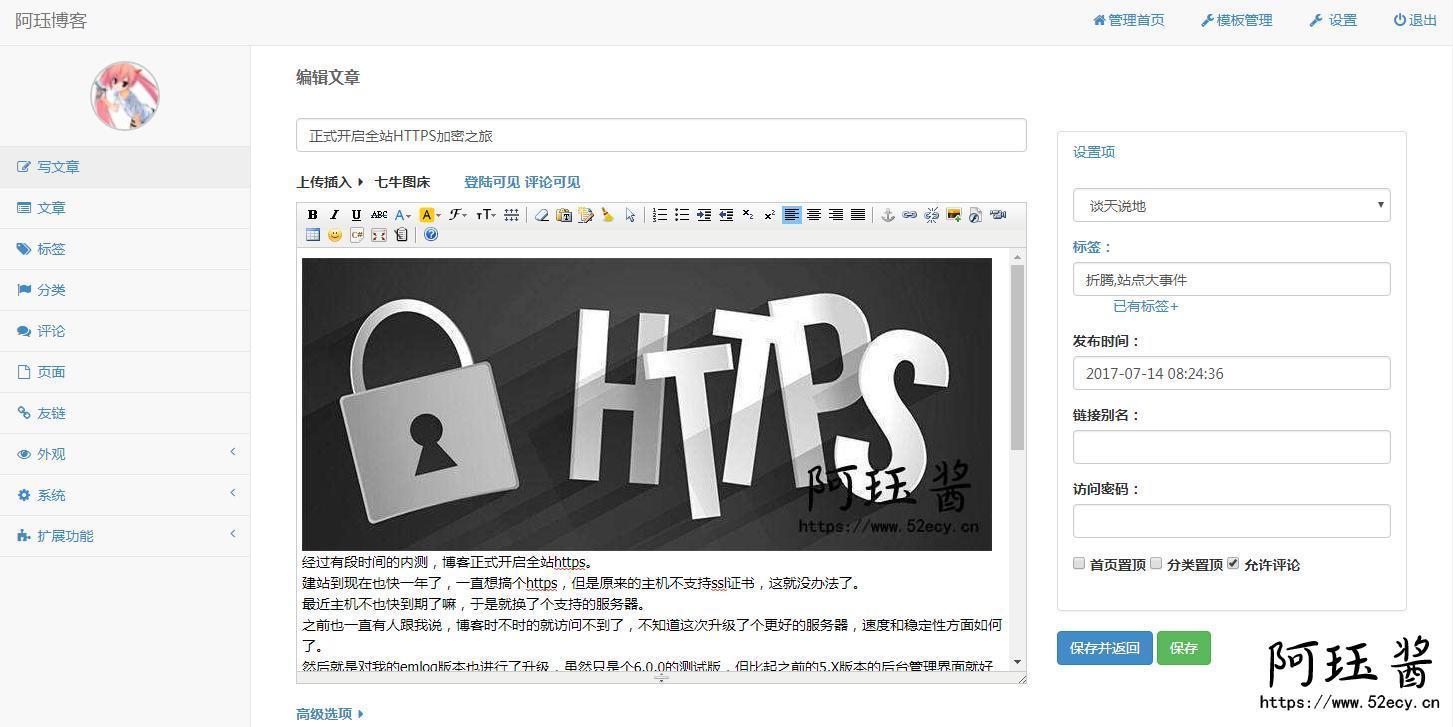
Task: Expand 高级选项 section
Action: [330, 714]
